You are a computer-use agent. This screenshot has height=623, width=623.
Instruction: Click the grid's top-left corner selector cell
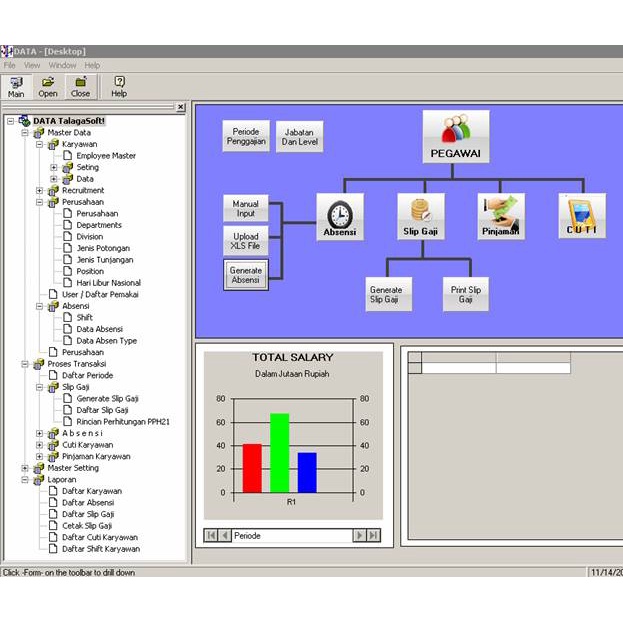[x=415, y=356]
